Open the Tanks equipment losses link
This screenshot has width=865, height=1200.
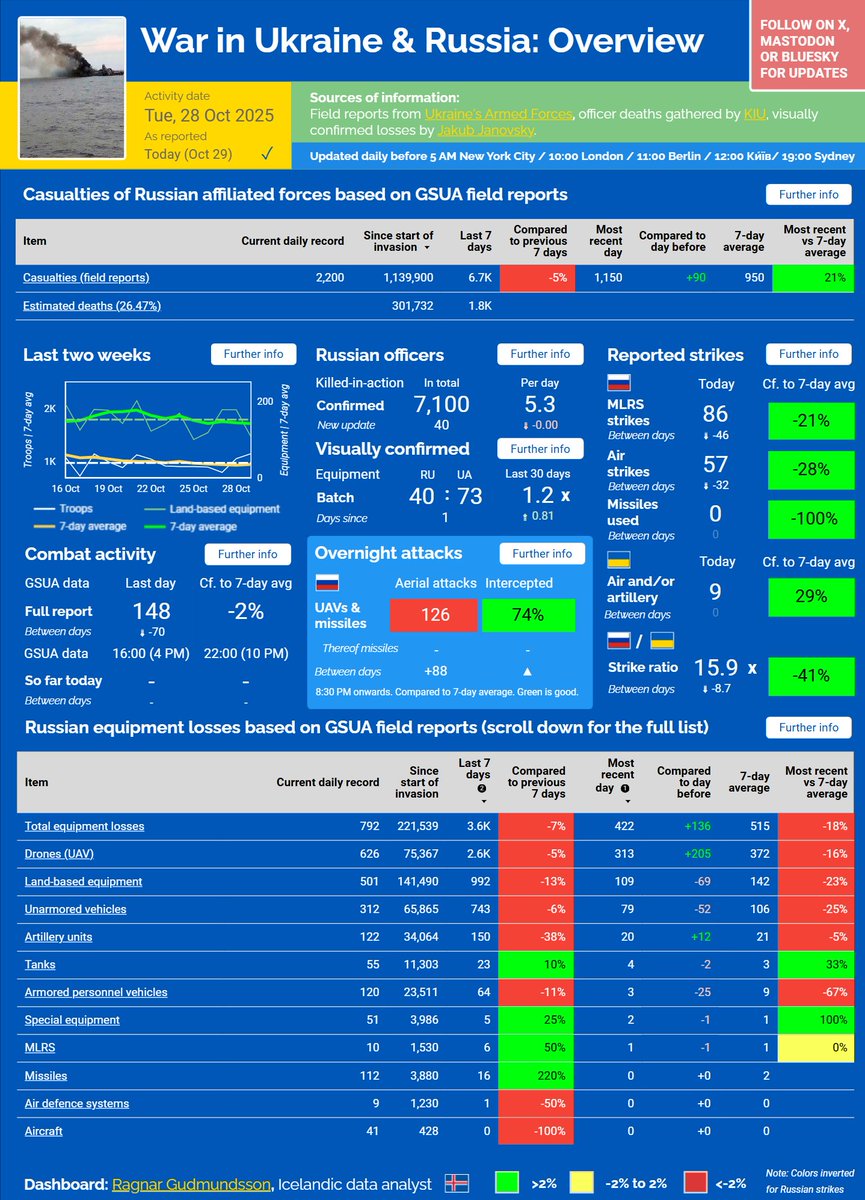tap(40, 964)
